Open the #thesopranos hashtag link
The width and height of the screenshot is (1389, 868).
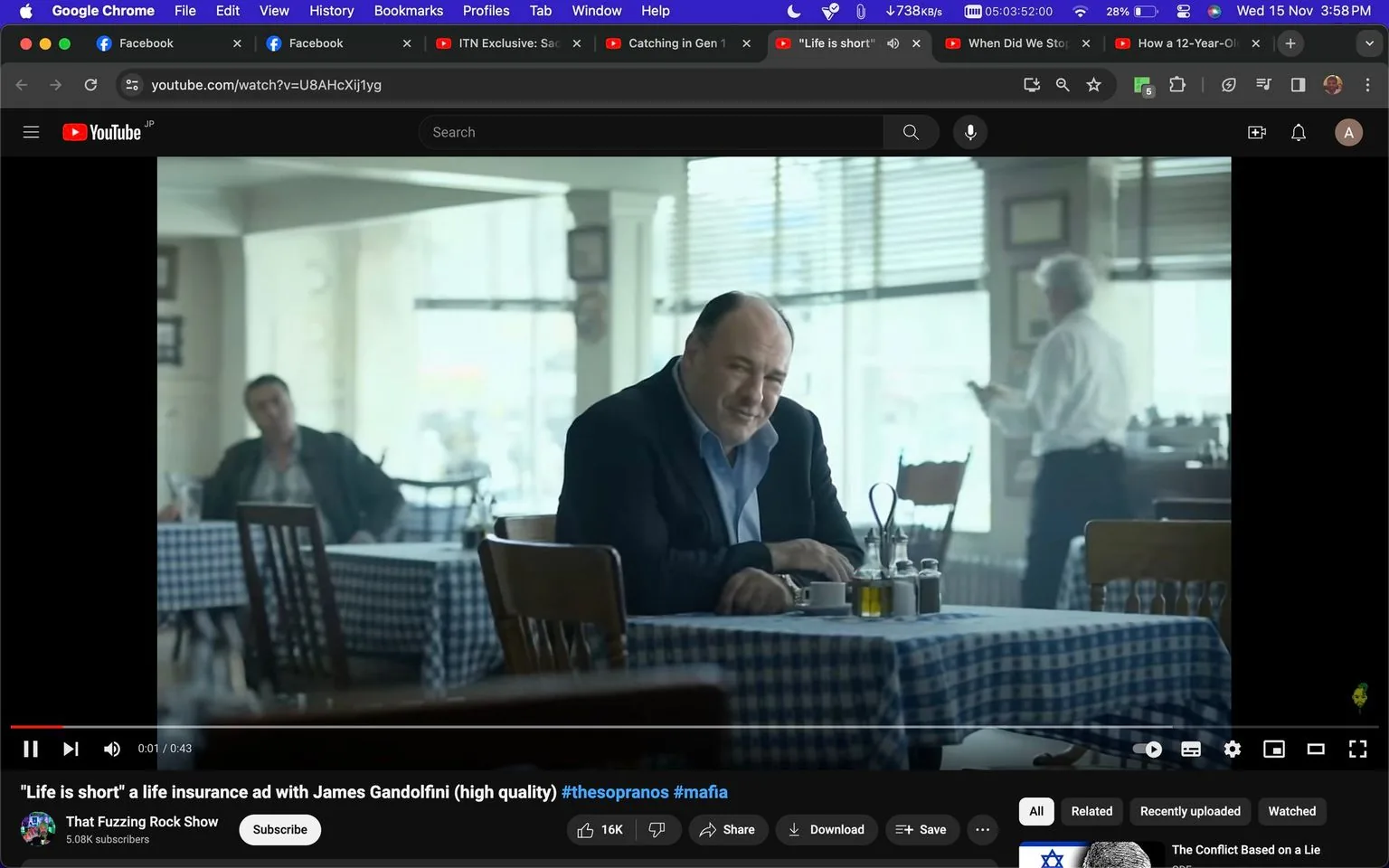(614, 791)
